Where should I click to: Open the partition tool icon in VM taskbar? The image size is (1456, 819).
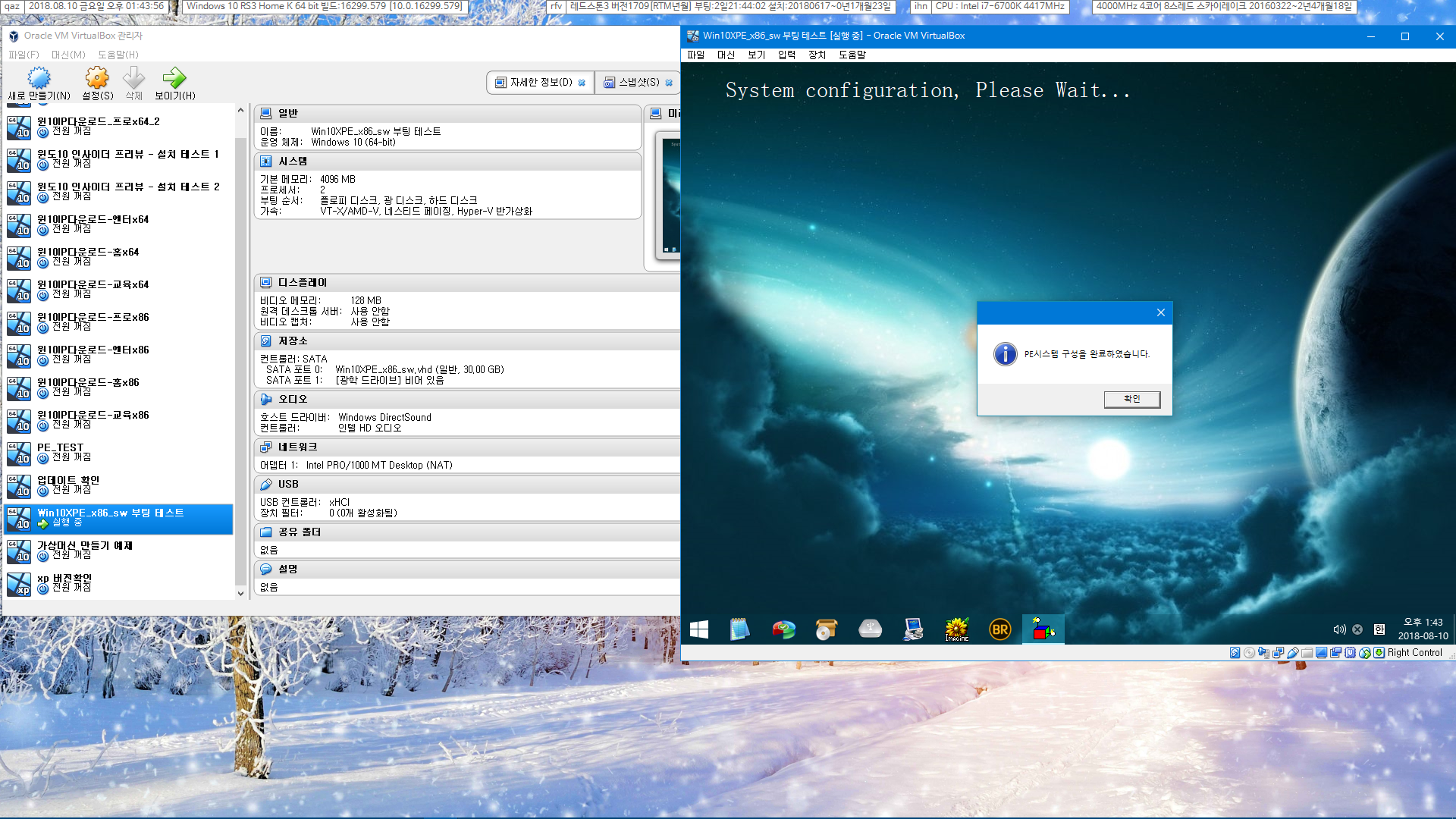pos(783,629)
